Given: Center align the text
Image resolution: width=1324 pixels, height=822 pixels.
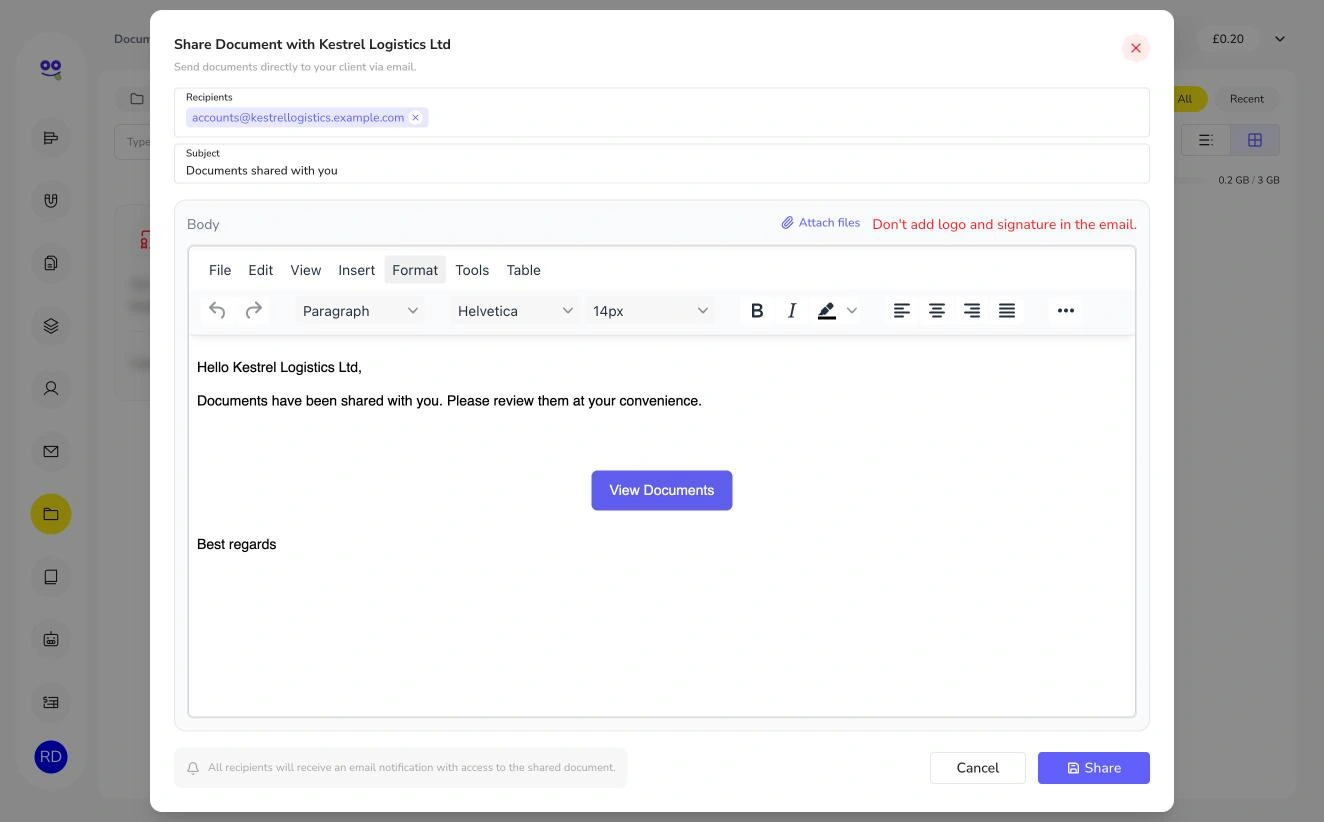Looking at the screenshot, I should tap(937, 311).
